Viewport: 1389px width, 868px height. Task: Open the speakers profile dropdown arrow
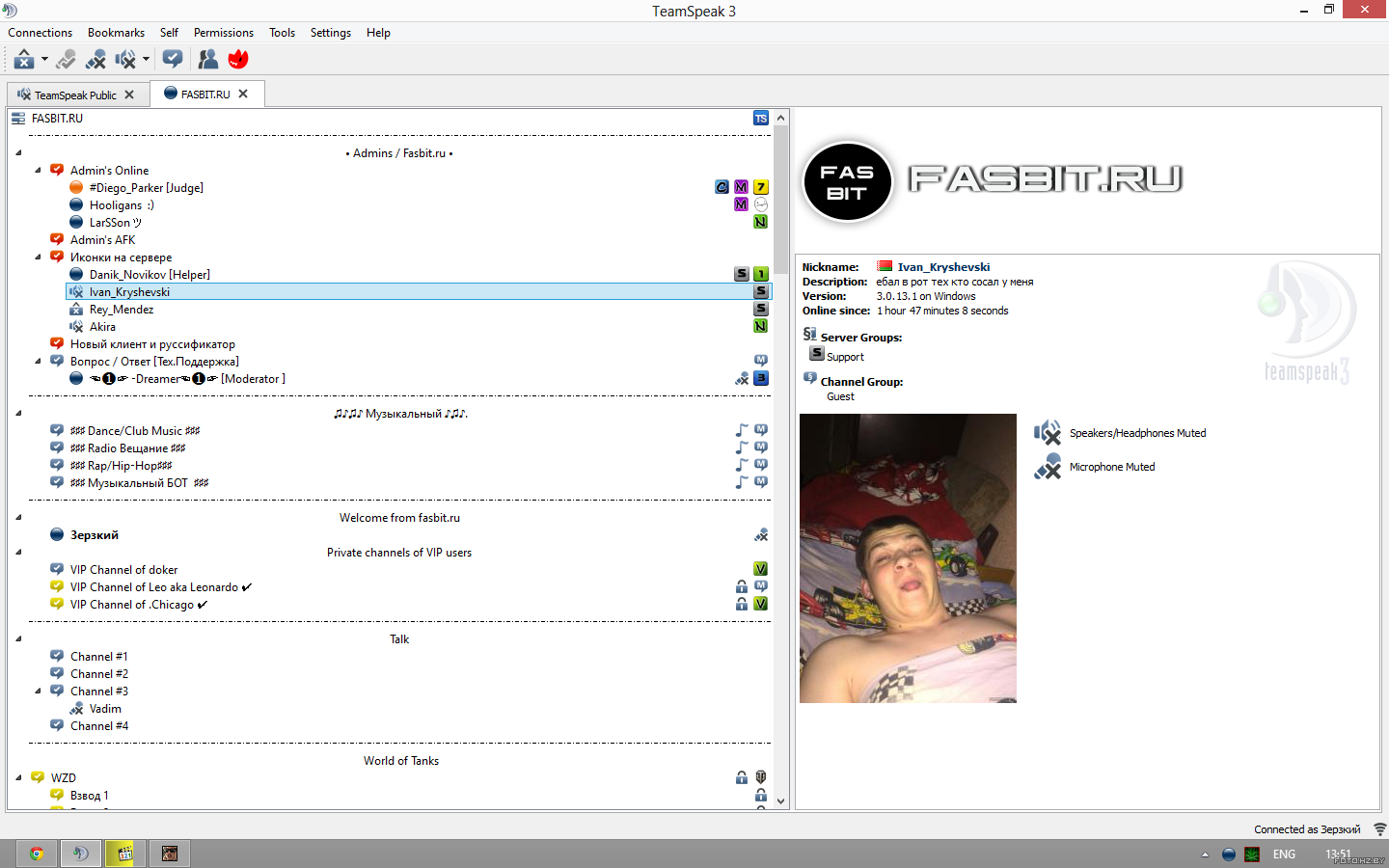(146, 60)
